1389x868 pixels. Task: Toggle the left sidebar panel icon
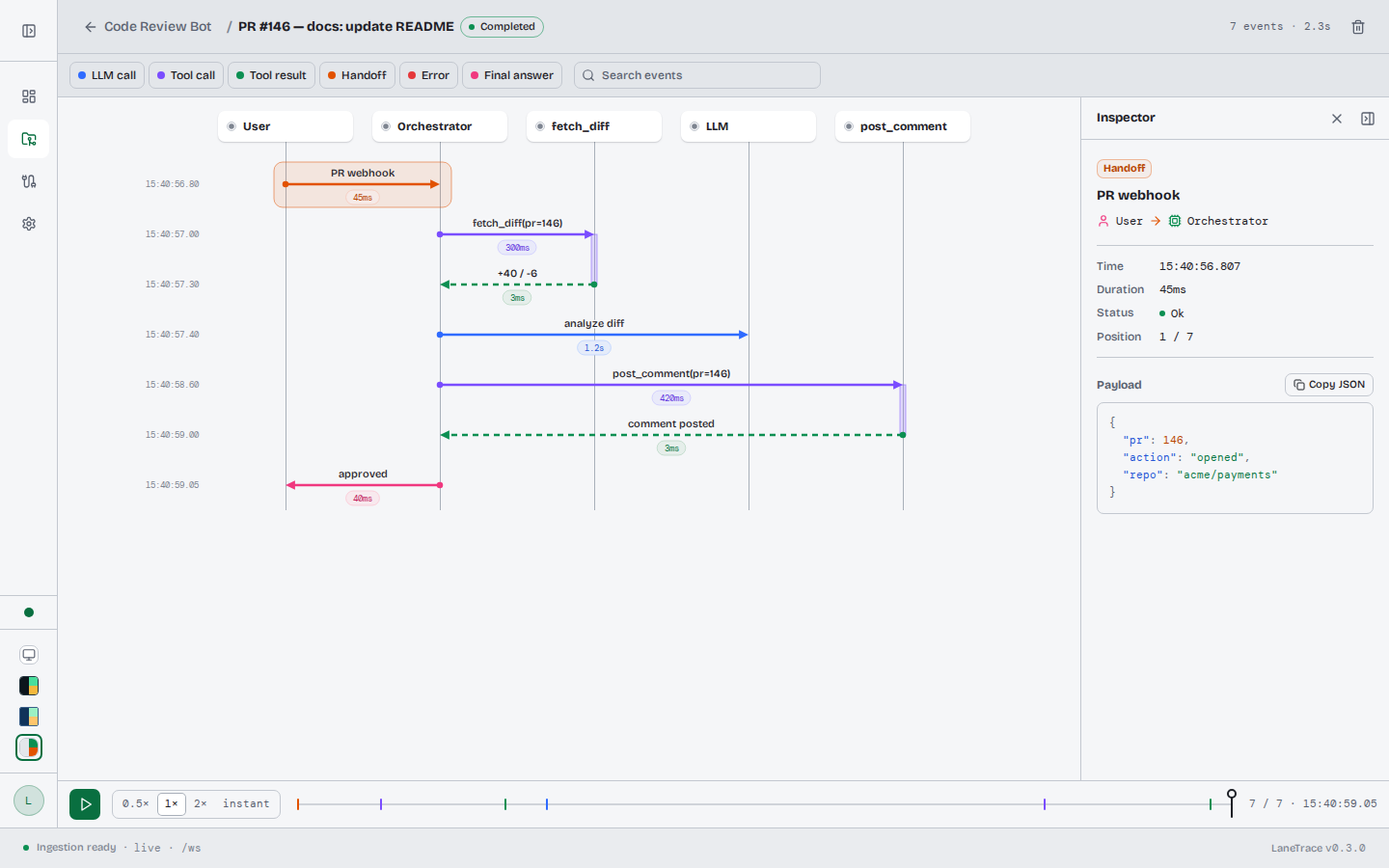(x=29, y=31)
